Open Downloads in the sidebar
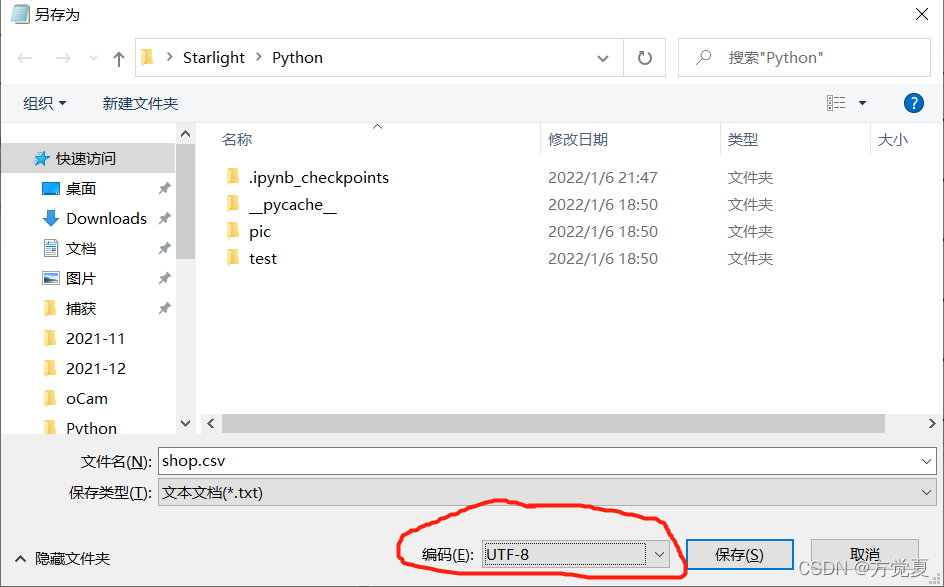Image resolution: width=944 pixels, height=587 pixels. pyautogui.click(x=106, y=219)
